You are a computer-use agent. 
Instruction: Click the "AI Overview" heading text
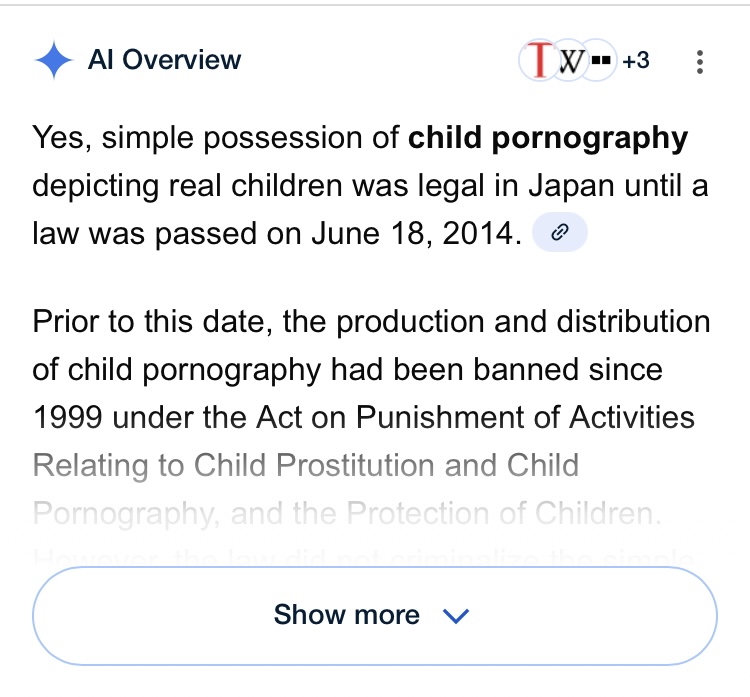coord(164,60)
